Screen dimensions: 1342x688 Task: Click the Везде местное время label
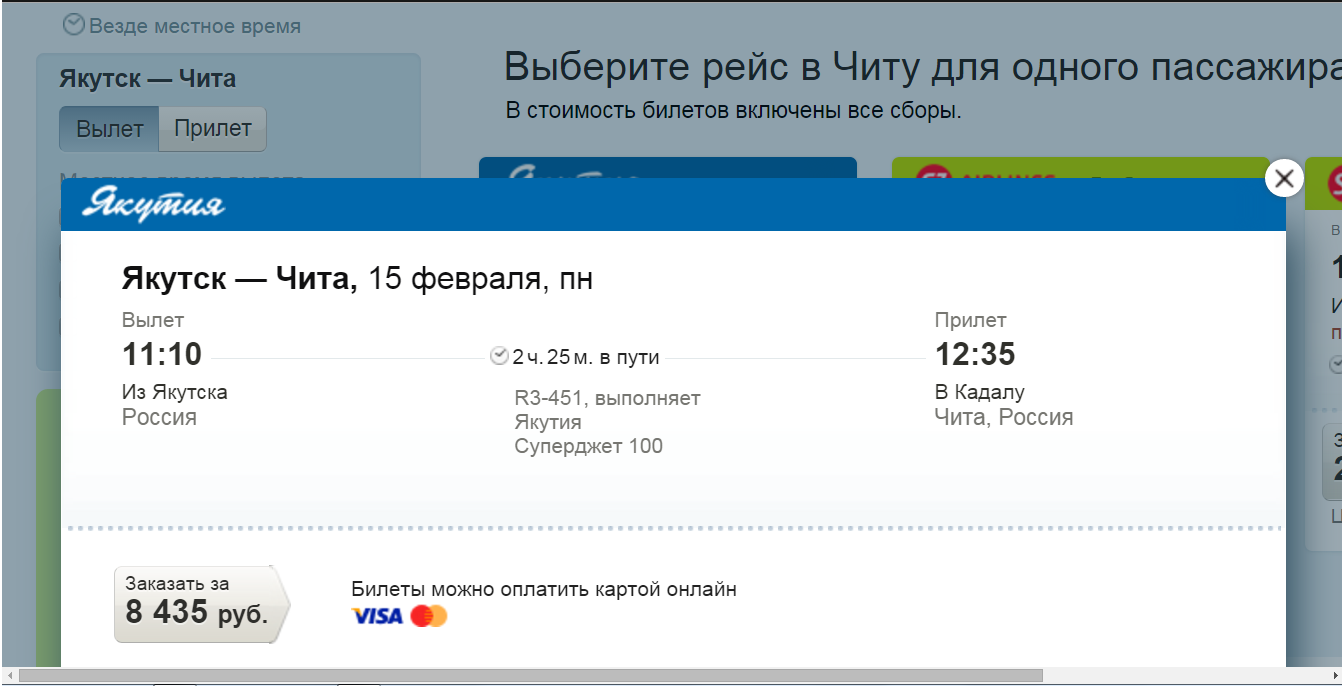tap(195, 26)
